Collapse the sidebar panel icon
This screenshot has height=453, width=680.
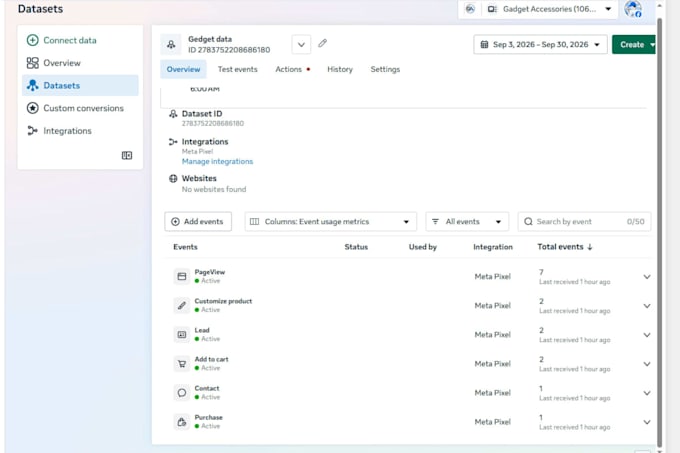[127, 155]
